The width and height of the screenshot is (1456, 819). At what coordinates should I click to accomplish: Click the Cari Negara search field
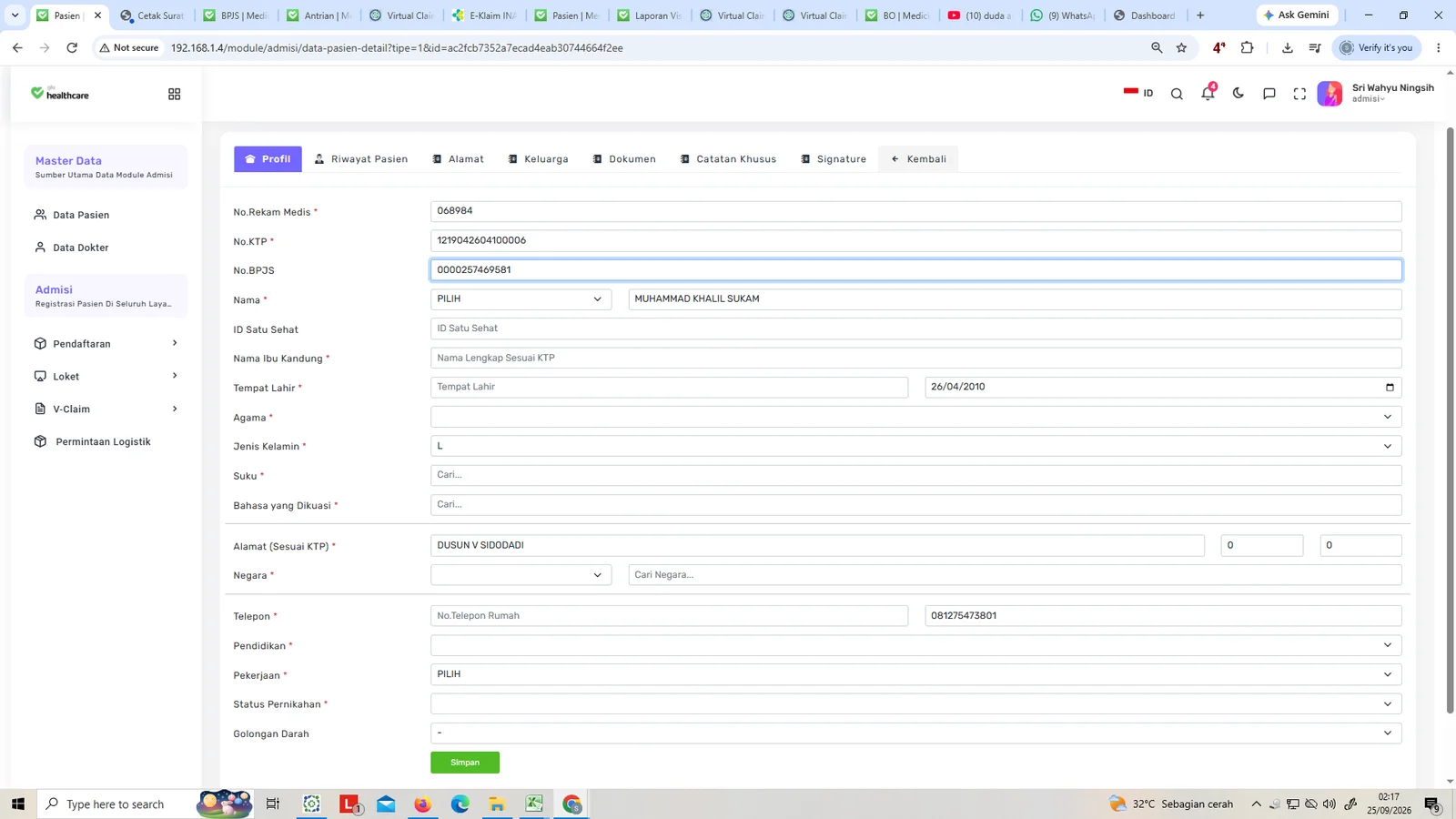click(x=1015, y=574)
